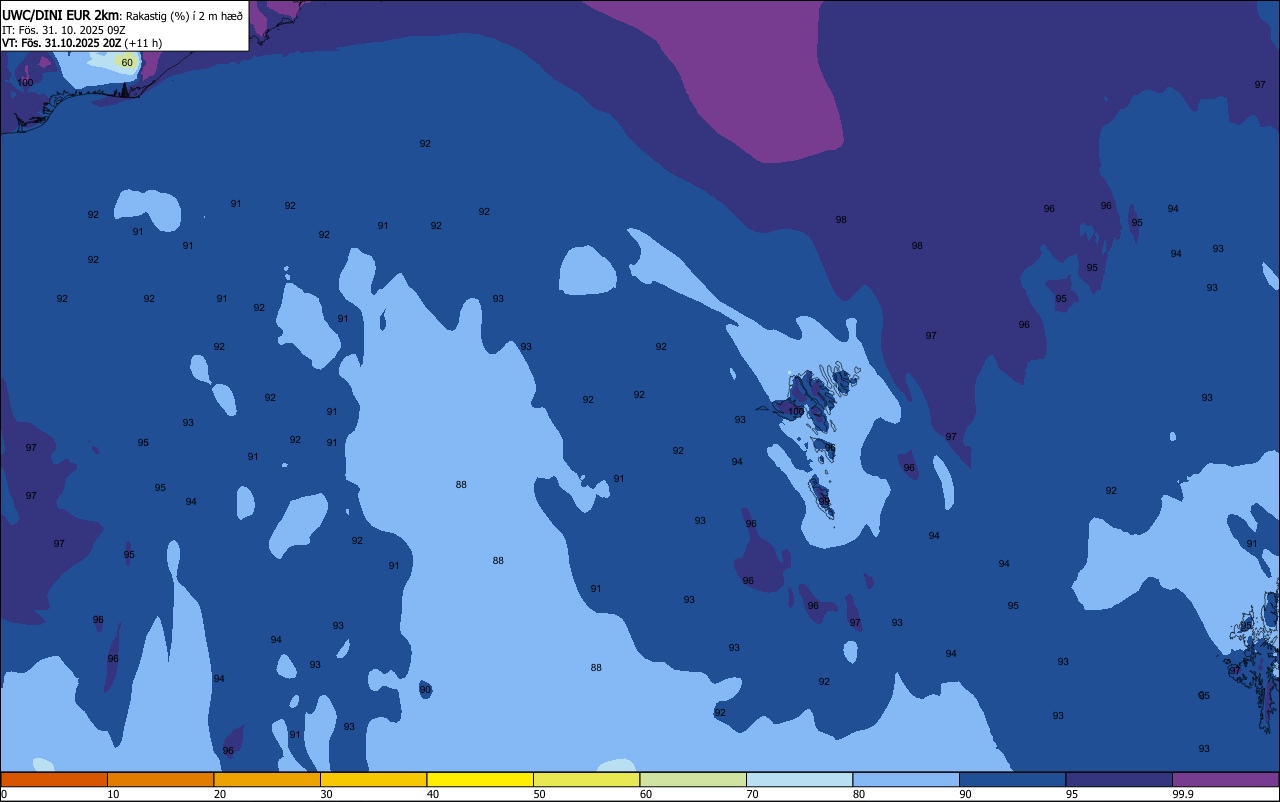Select the dark indigo 95–99.9 legend swatch

coord(1119,779)
